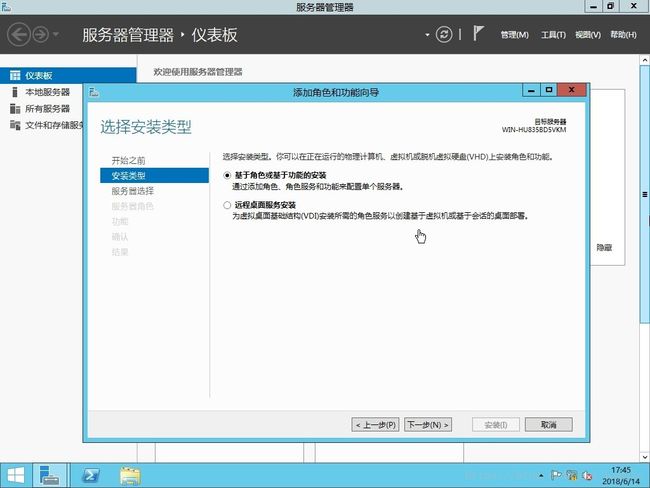The width and height of the screenshot is (650, 488).
Task: Click the Action Center flag tray icon
Action: pos(556,476)
